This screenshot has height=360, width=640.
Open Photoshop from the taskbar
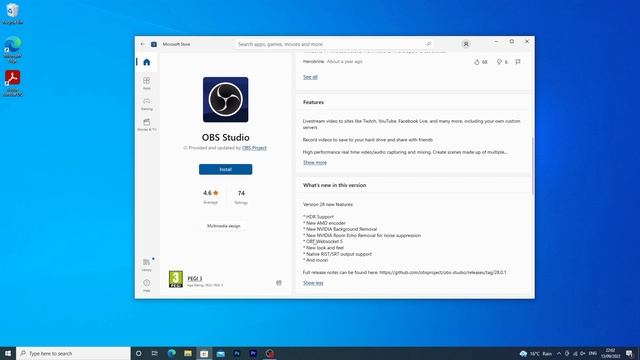pos(237,353)
